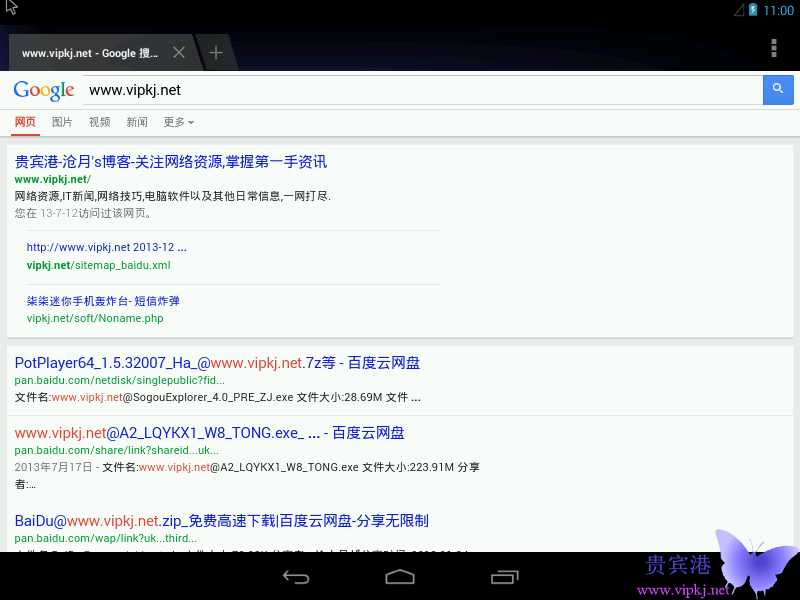Click the green www.vipkj.net/ URL
The image size is (800, 600).
click(53, 179)
